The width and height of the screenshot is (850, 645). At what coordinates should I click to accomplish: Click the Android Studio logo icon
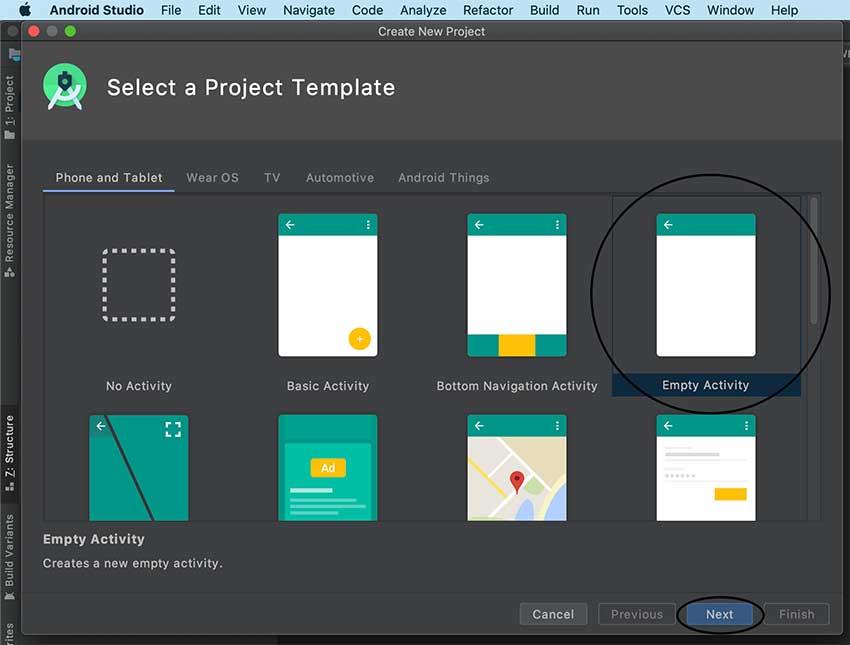[x=65, y=87]
